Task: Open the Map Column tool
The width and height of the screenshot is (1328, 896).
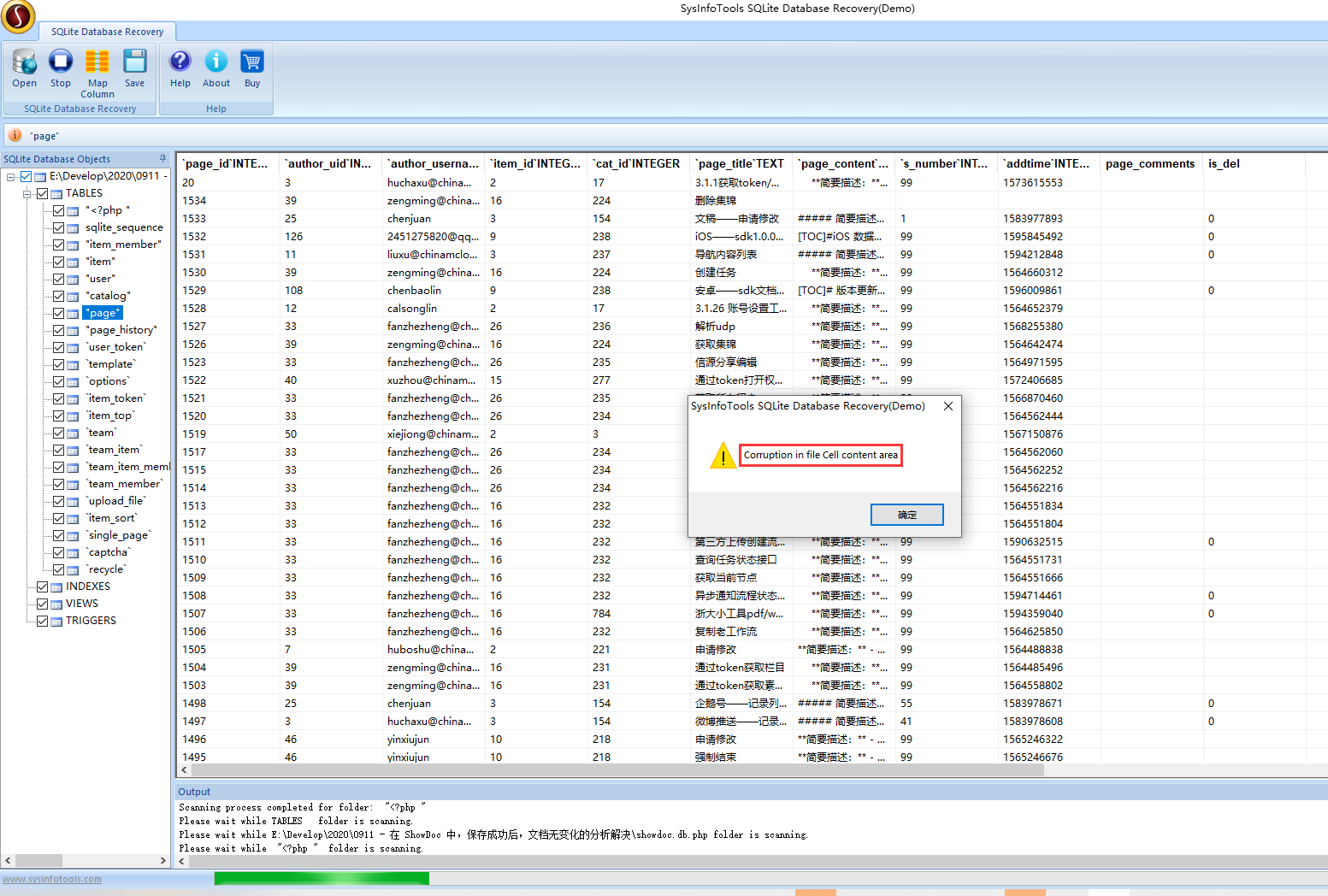Action: 97,68
